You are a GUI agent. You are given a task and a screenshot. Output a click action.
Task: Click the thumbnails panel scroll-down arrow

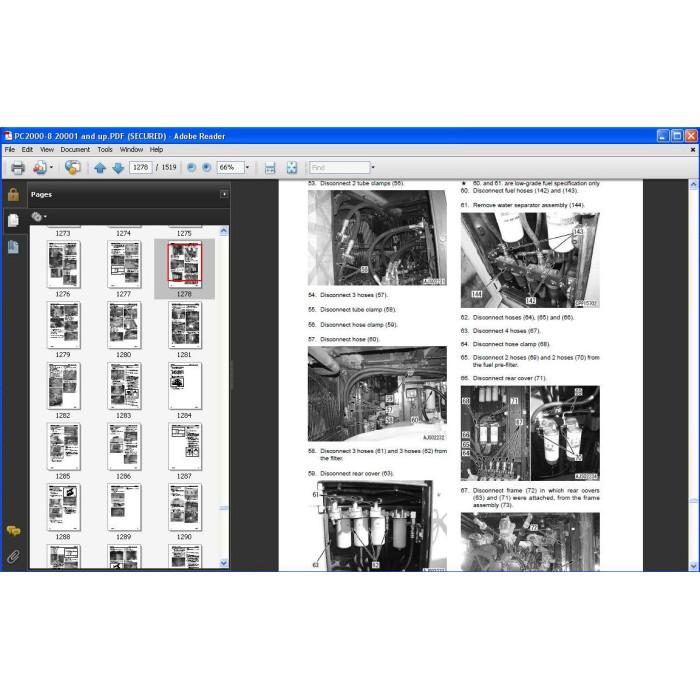(224, 563)
